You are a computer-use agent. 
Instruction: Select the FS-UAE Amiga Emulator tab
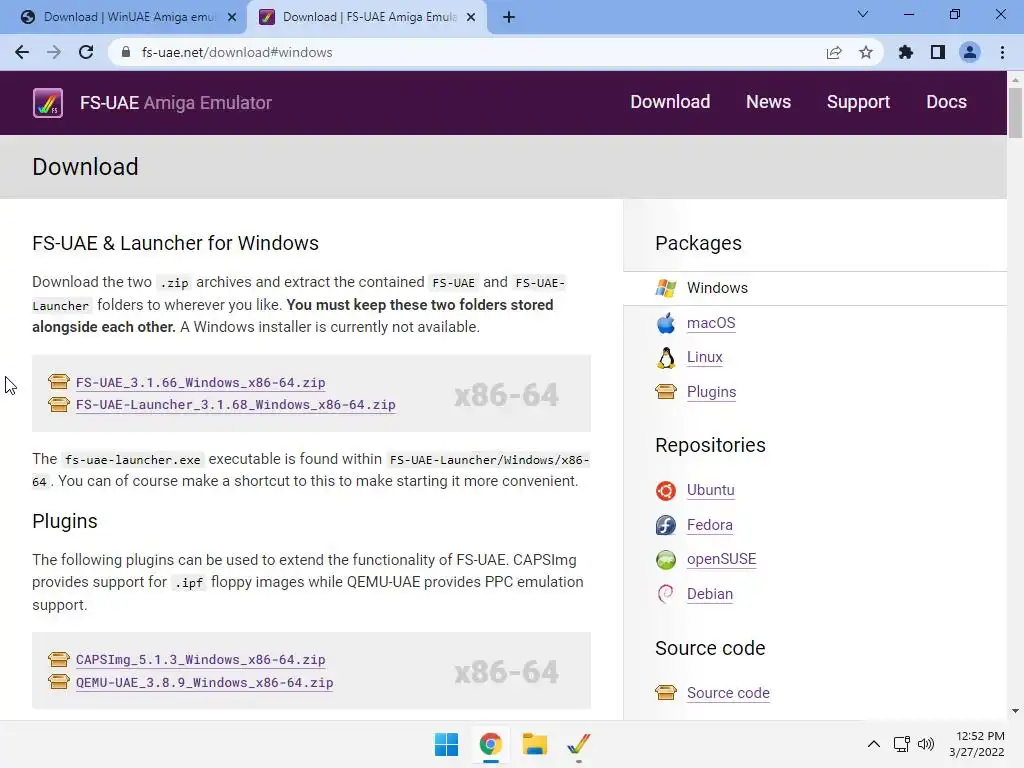(x=366, y=17)
